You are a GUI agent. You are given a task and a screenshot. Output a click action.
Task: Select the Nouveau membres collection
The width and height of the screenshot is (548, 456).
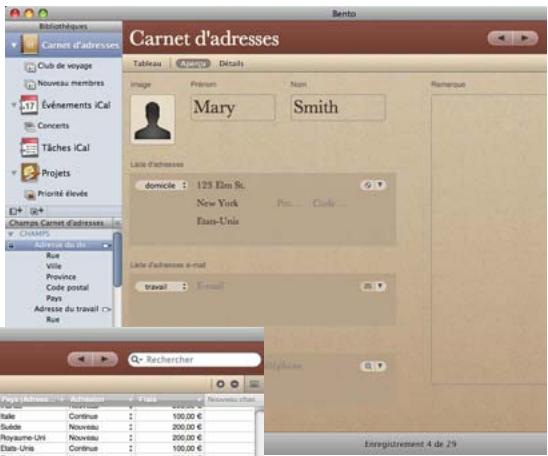[x=64, y=84]
